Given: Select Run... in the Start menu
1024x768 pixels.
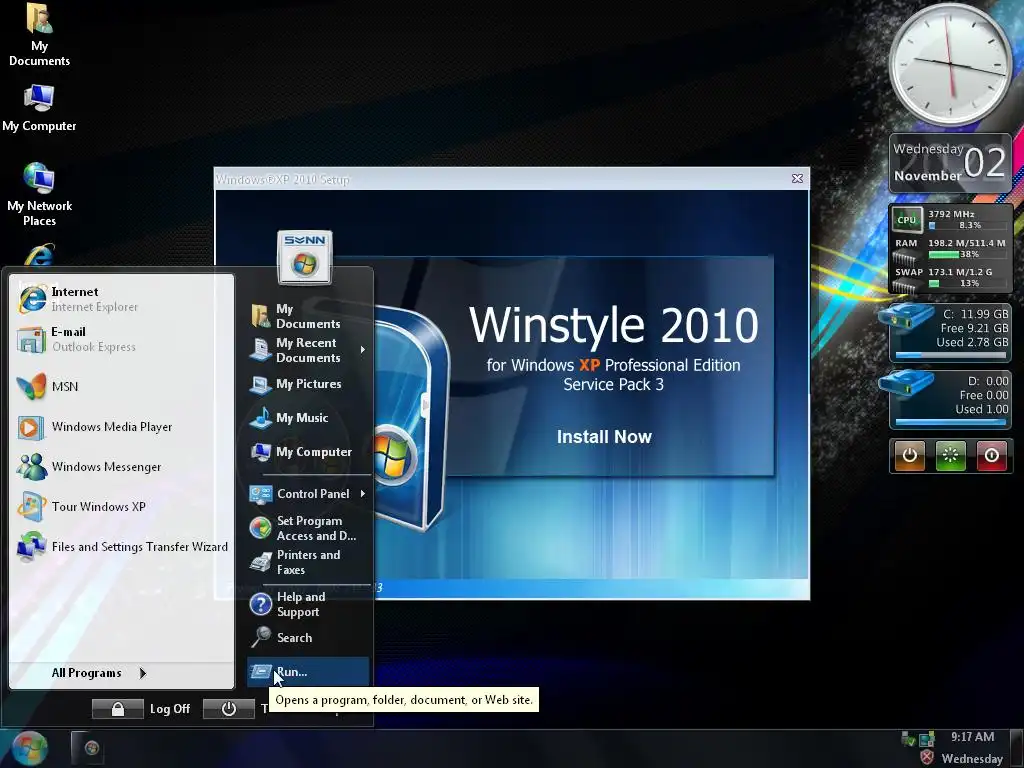Looking at the screenshot, I should tap(308, 671).
